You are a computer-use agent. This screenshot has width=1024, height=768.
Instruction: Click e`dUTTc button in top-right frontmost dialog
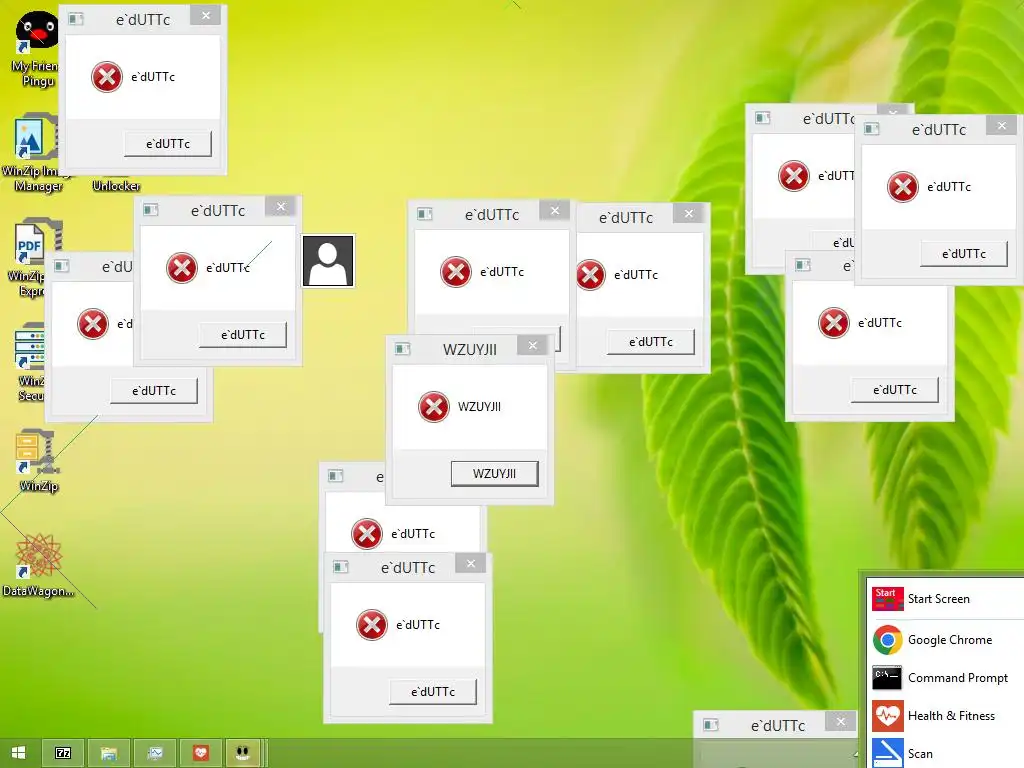[x=964, y=254]
